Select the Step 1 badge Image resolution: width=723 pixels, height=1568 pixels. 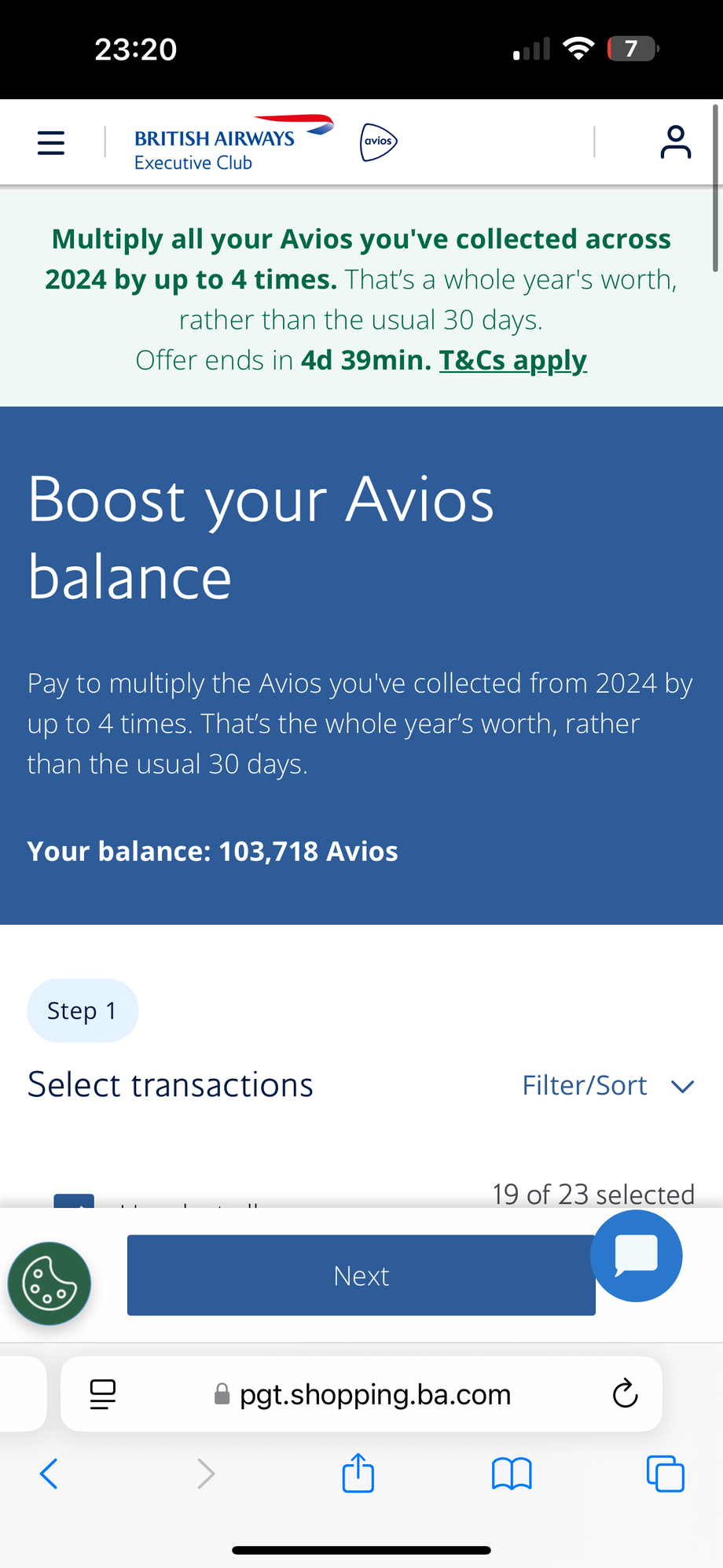pos(82,1010)
